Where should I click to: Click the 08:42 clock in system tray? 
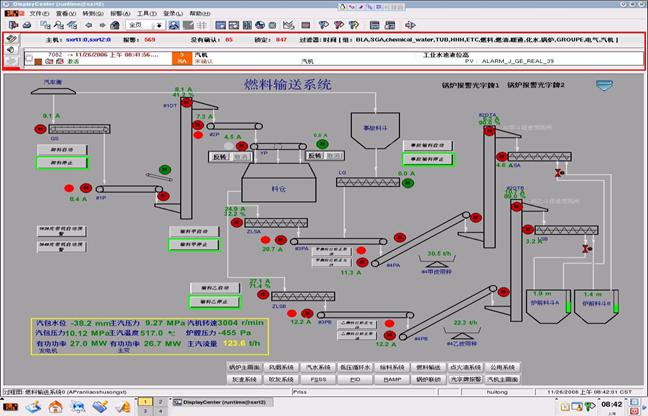[x=612, y=404]
